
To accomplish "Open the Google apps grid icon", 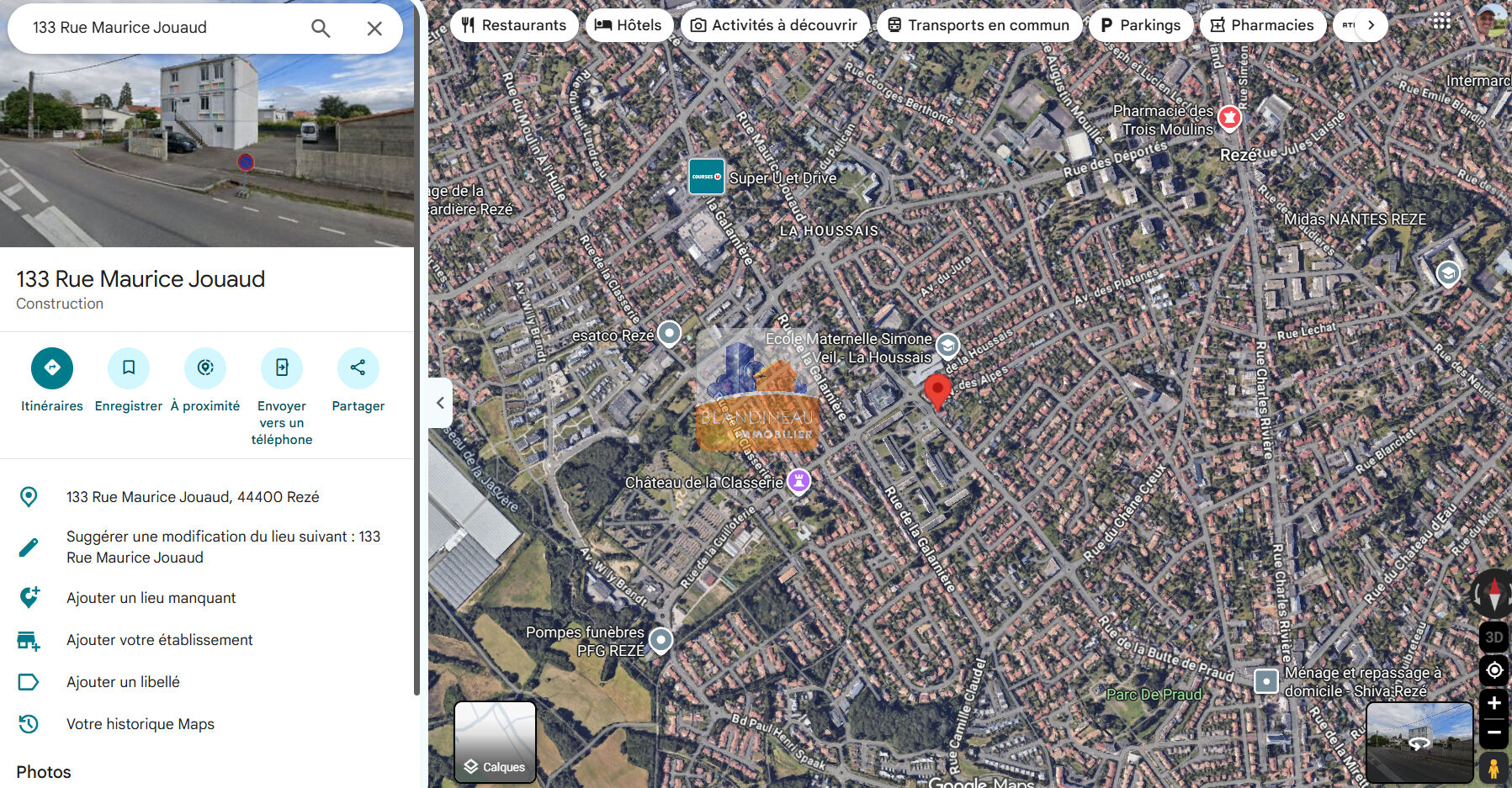I will tap(1442, 21).
